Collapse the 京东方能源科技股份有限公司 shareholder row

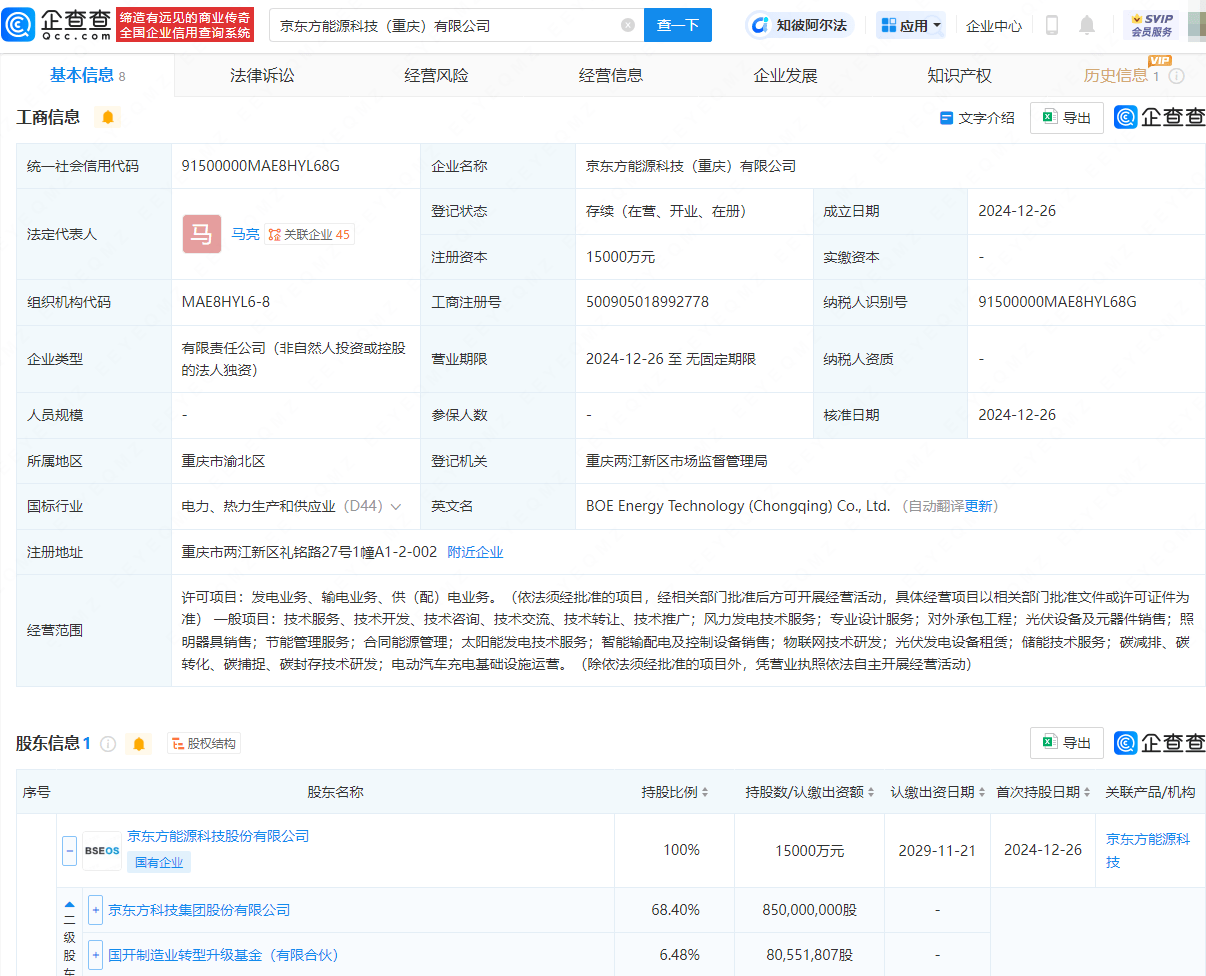(x=70, y=851)
